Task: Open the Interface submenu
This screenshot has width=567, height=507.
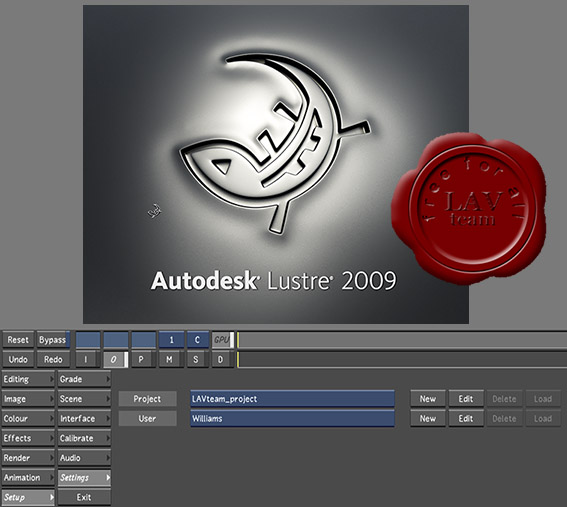Action: (x=84, y=418)
